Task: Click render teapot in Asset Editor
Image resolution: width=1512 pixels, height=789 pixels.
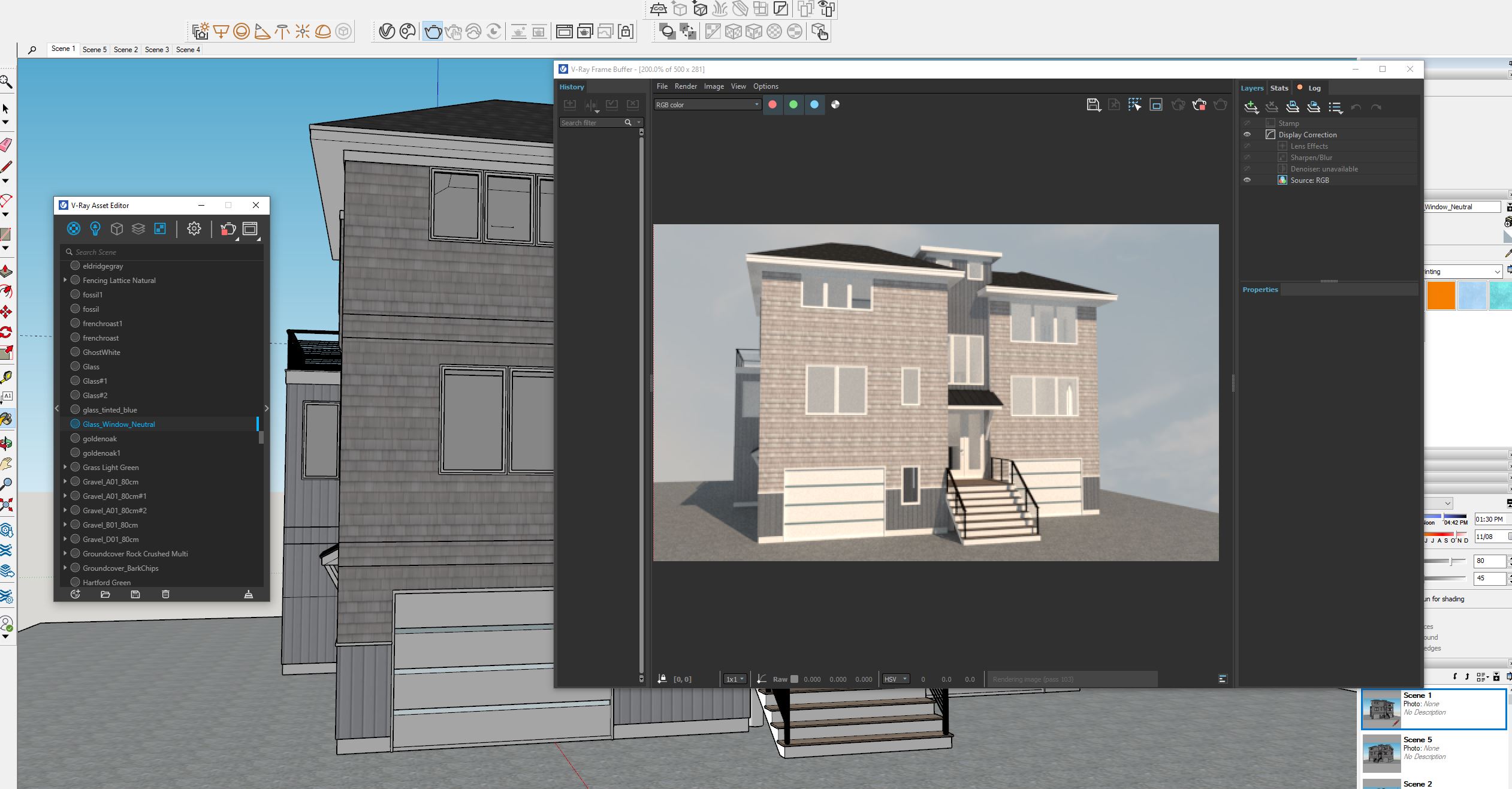Action: tap(228, 228)
